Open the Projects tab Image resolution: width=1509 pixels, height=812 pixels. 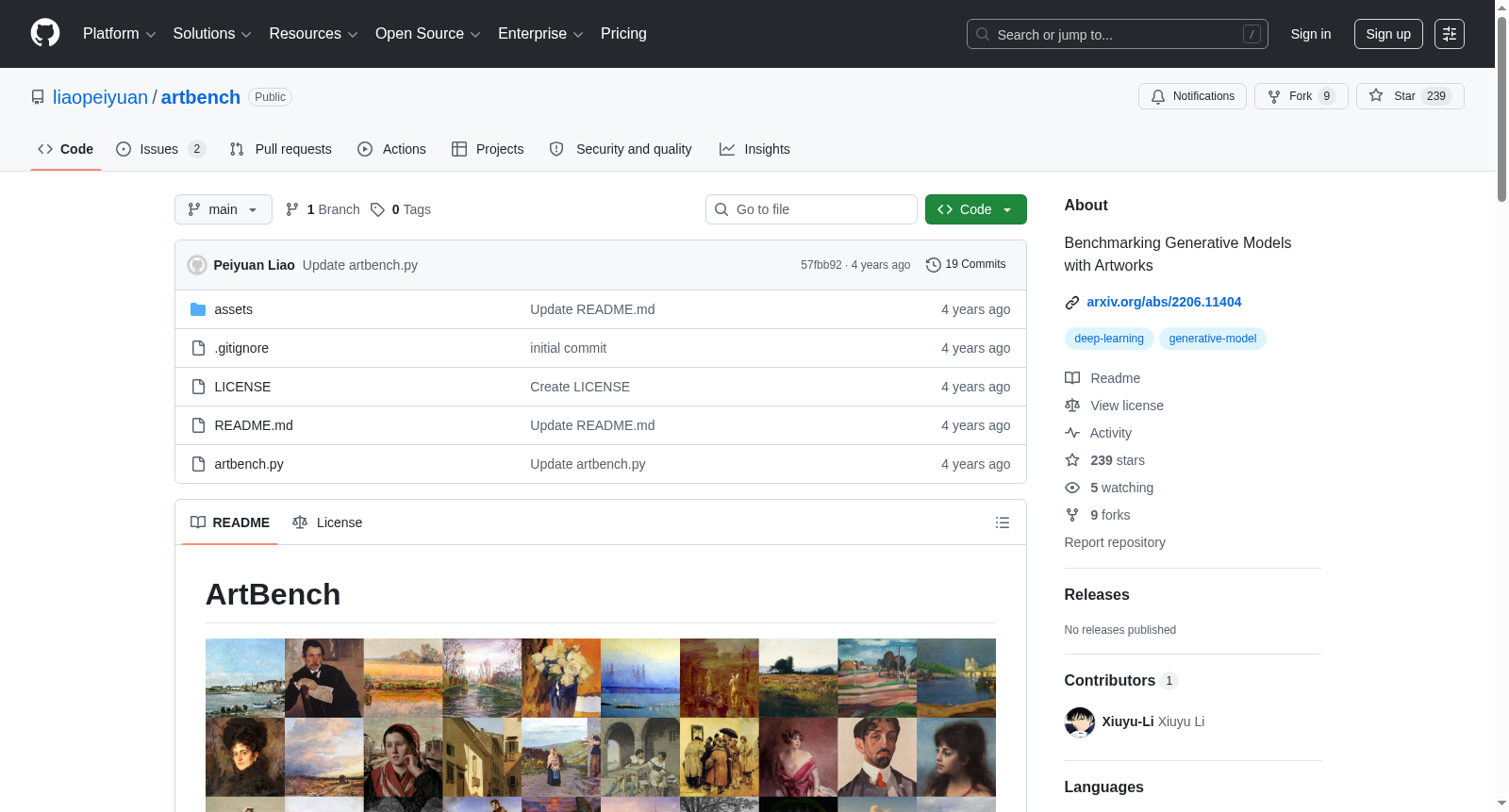[488, 149]
